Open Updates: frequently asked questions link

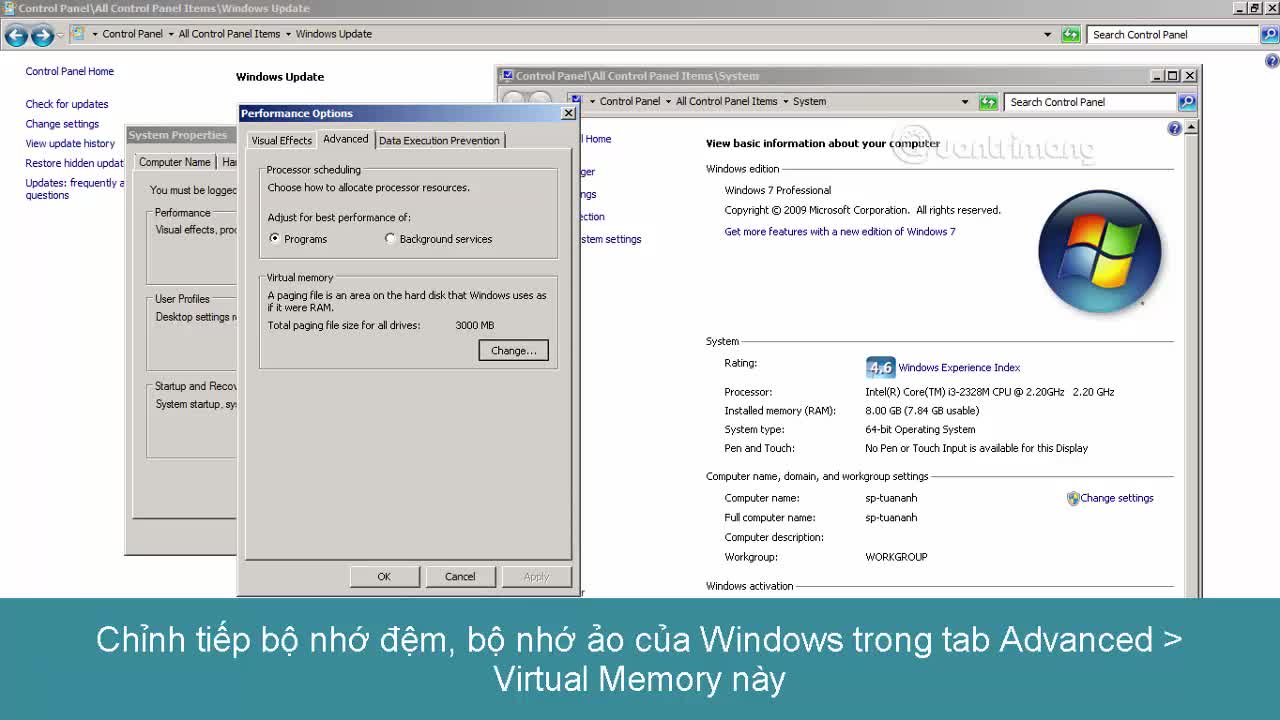click(x=75, y=189)
